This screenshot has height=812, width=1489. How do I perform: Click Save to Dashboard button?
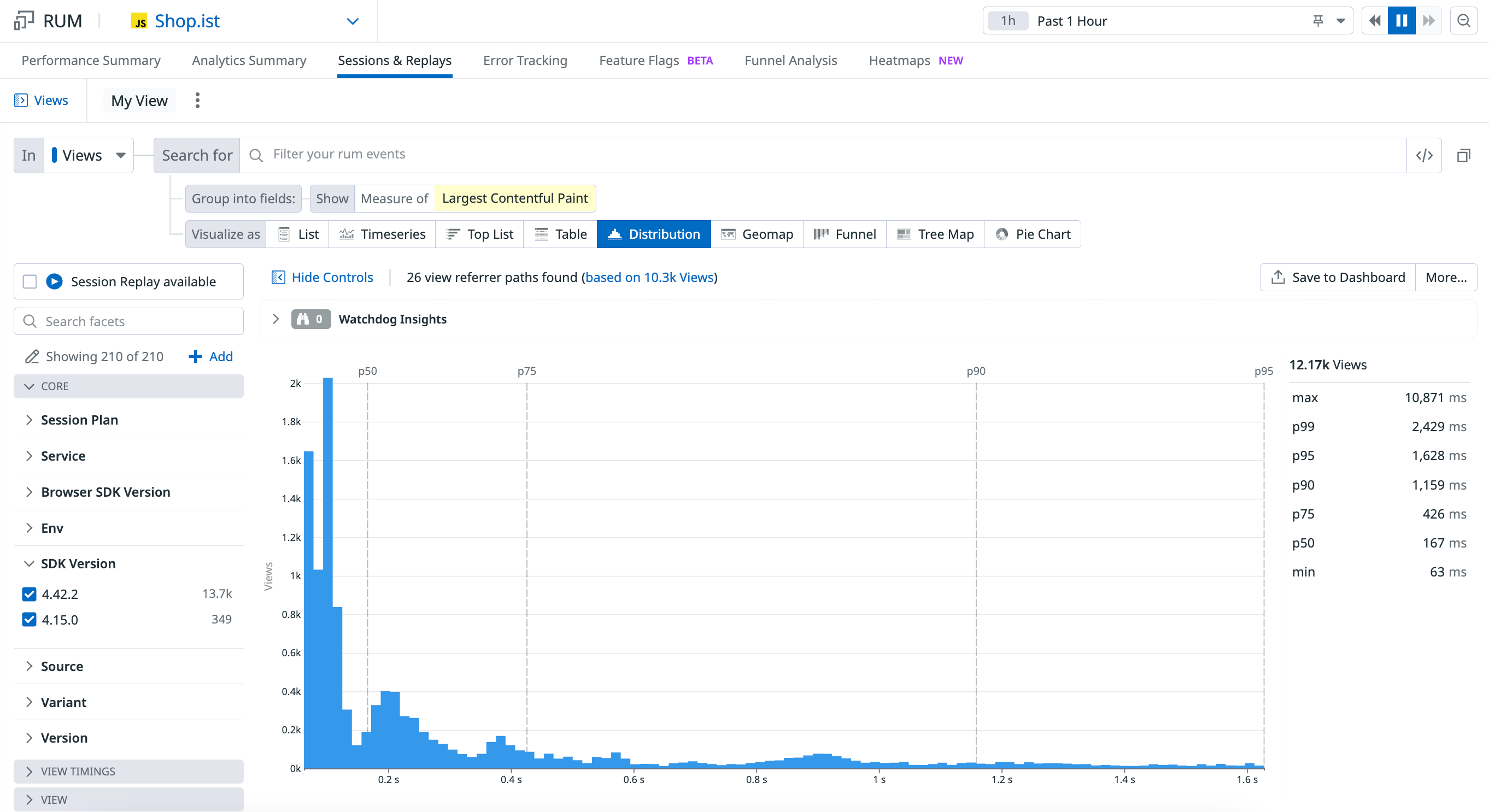click(x=1337, y=278)
